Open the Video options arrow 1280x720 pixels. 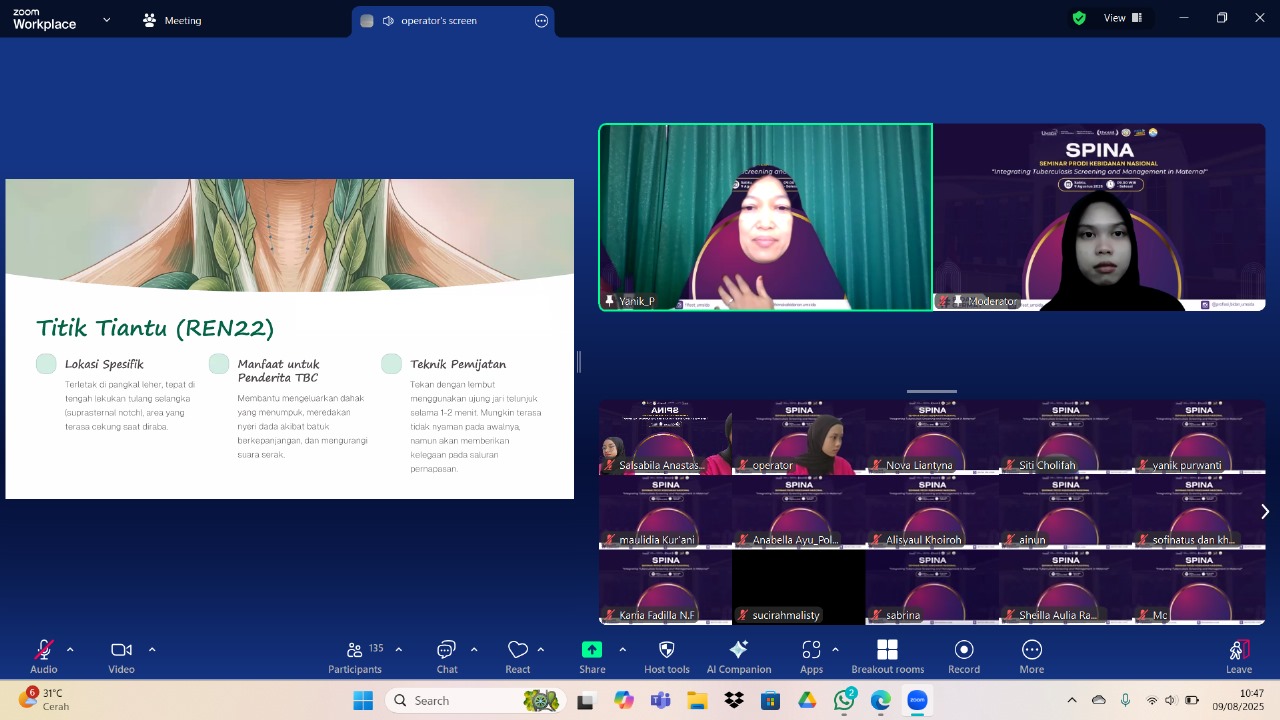point(152,650)
